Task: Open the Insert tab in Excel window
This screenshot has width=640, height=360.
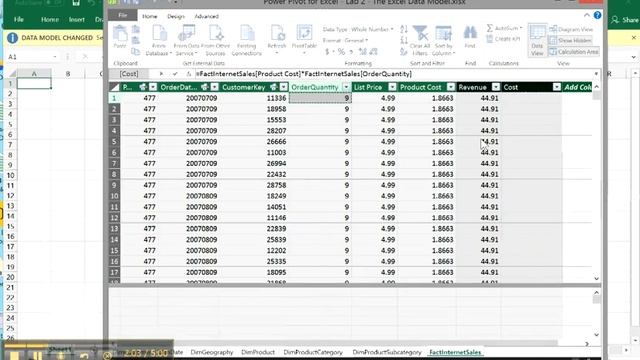Action: [77, 19]
